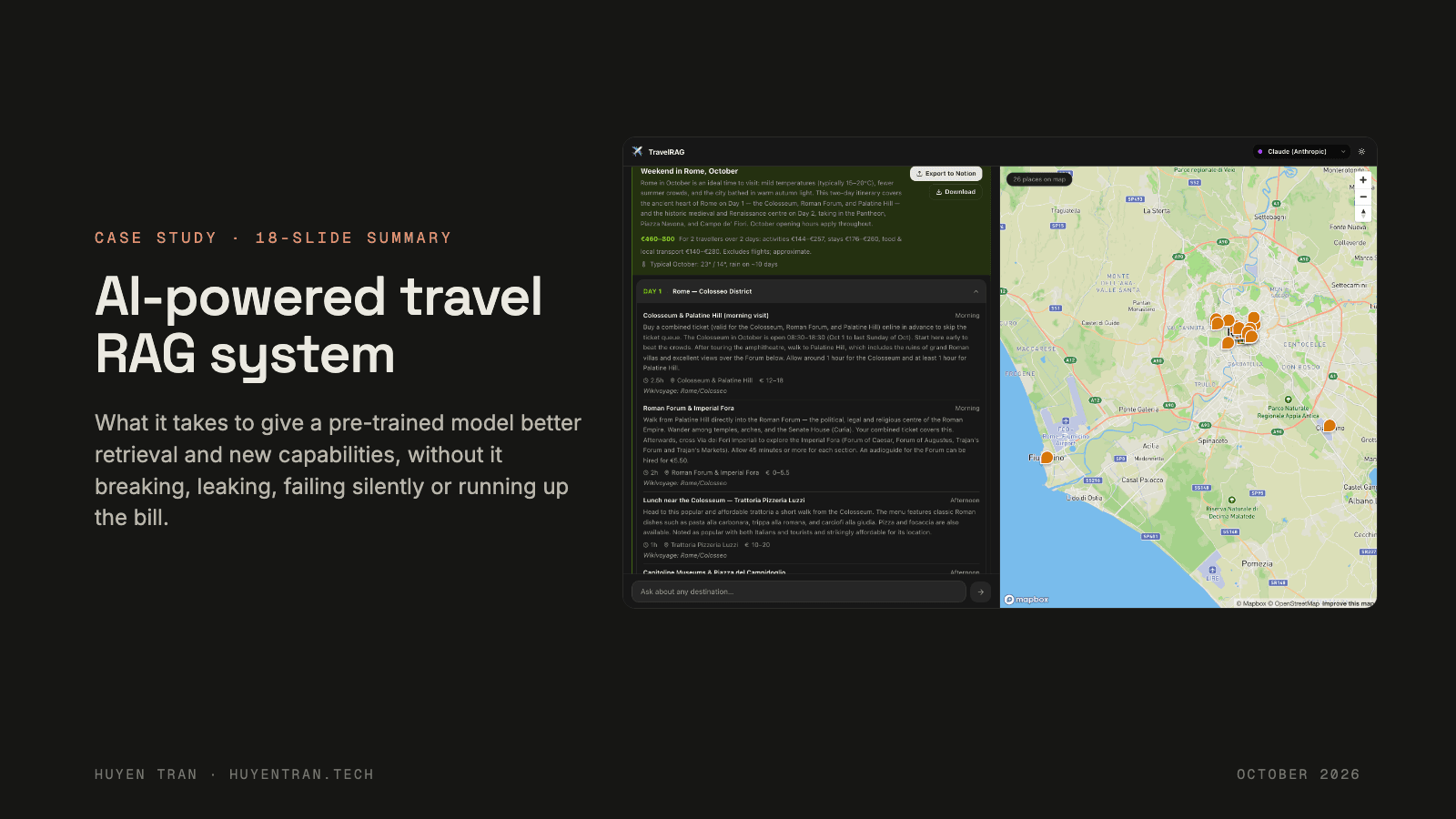Click the 'Roman Forum & Imperial Fora' heading

[x=688, y=409]
